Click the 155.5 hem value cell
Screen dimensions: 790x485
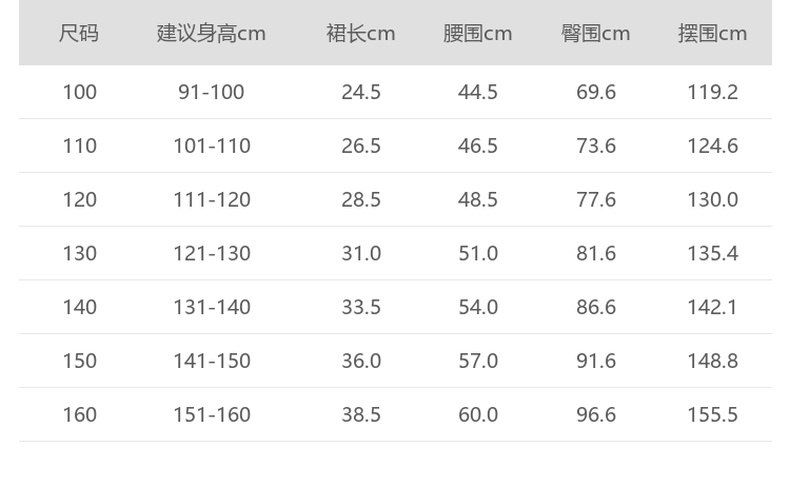point(712,414)
